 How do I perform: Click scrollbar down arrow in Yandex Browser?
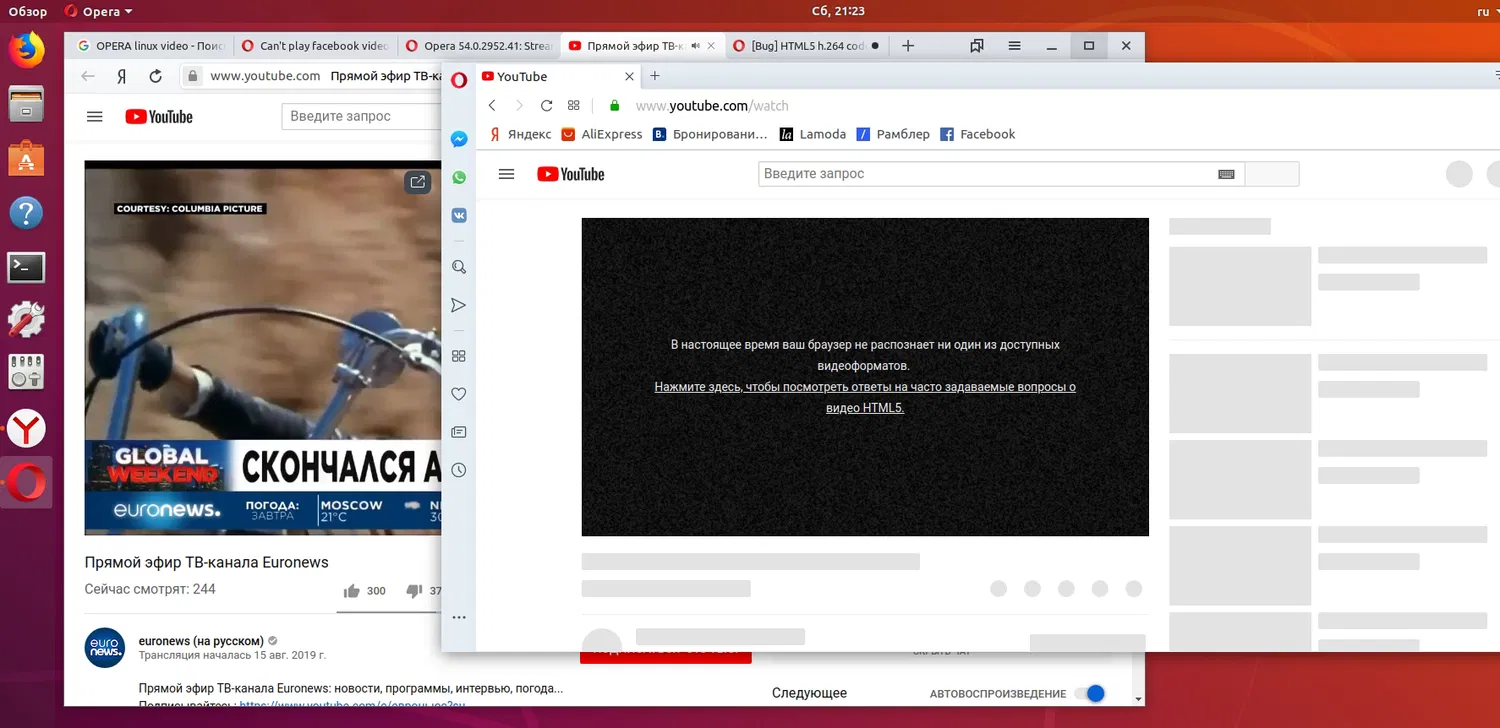pos(1138,698)
